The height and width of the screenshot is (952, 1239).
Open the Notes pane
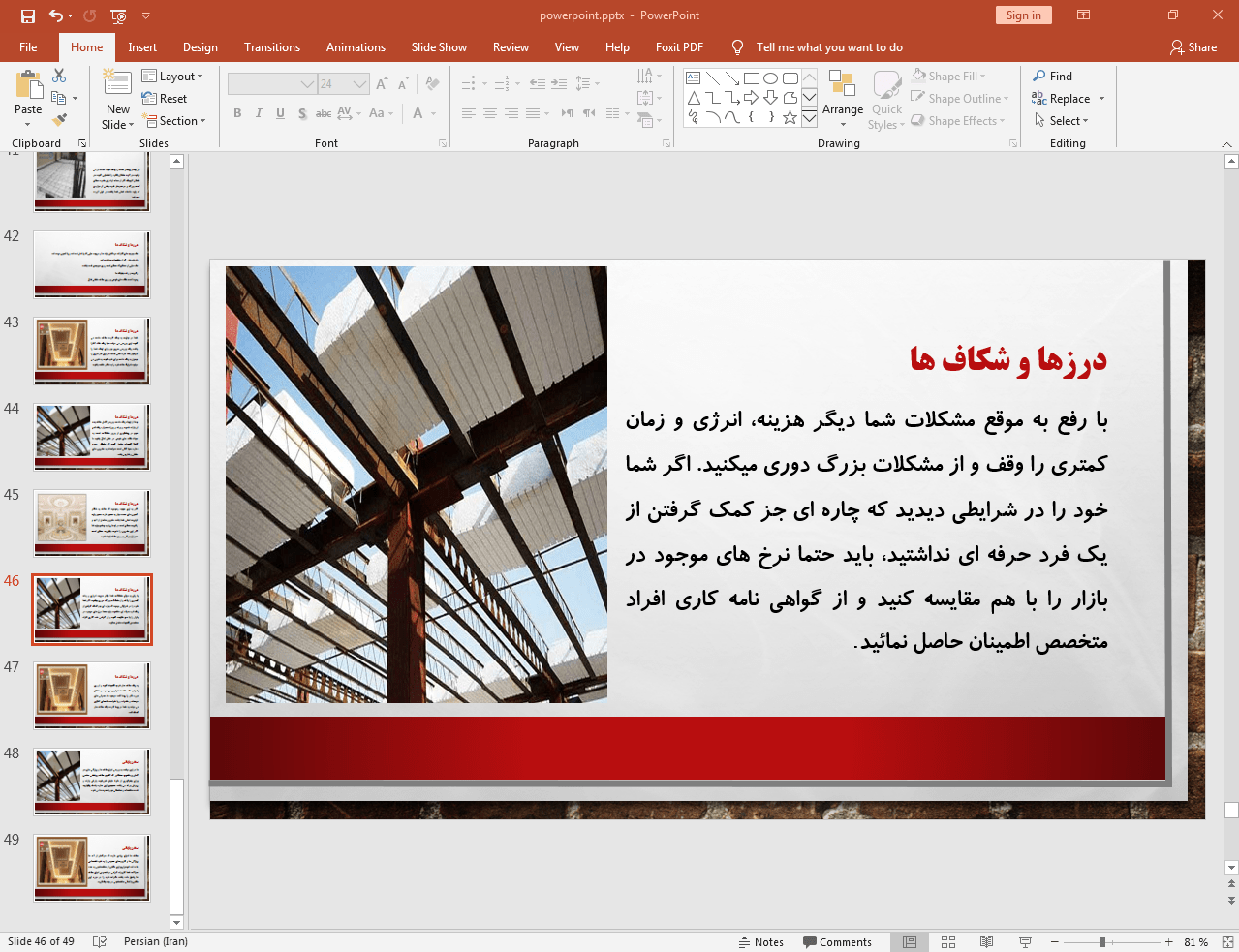761,941
